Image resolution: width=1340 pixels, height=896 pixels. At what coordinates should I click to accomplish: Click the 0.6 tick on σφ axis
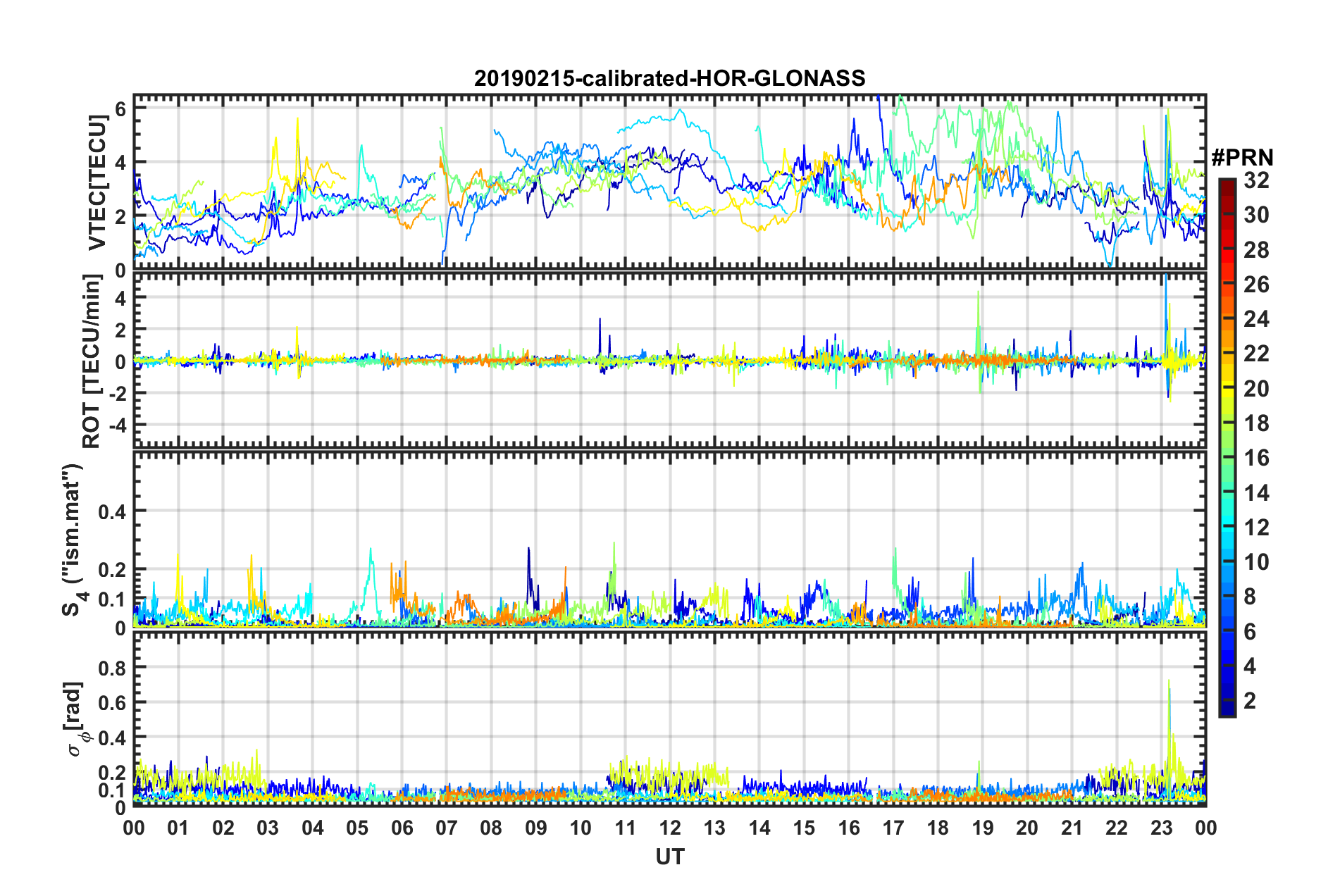point(112,702)
